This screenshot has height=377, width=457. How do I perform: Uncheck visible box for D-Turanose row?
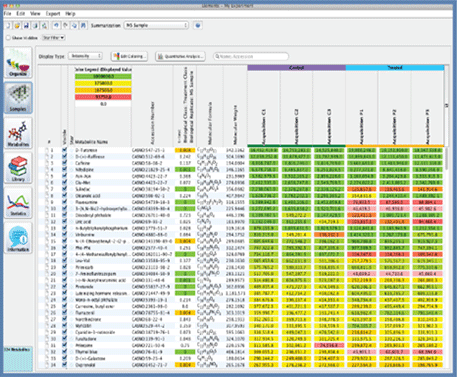point(65,150)
